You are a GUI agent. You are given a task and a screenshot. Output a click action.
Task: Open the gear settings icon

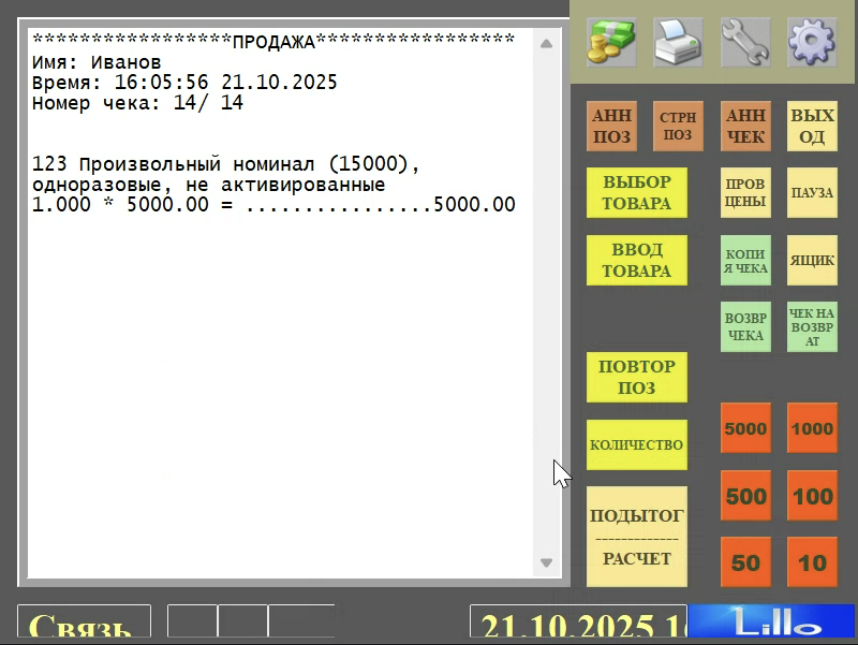pos(811,43)
